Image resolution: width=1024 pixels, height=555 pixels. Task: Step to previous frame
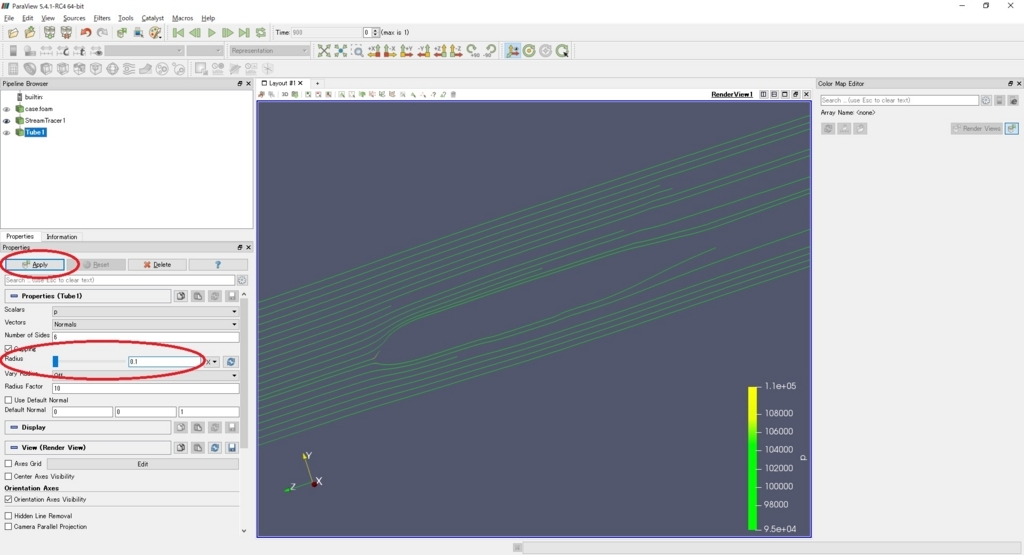tap(195, 33)
